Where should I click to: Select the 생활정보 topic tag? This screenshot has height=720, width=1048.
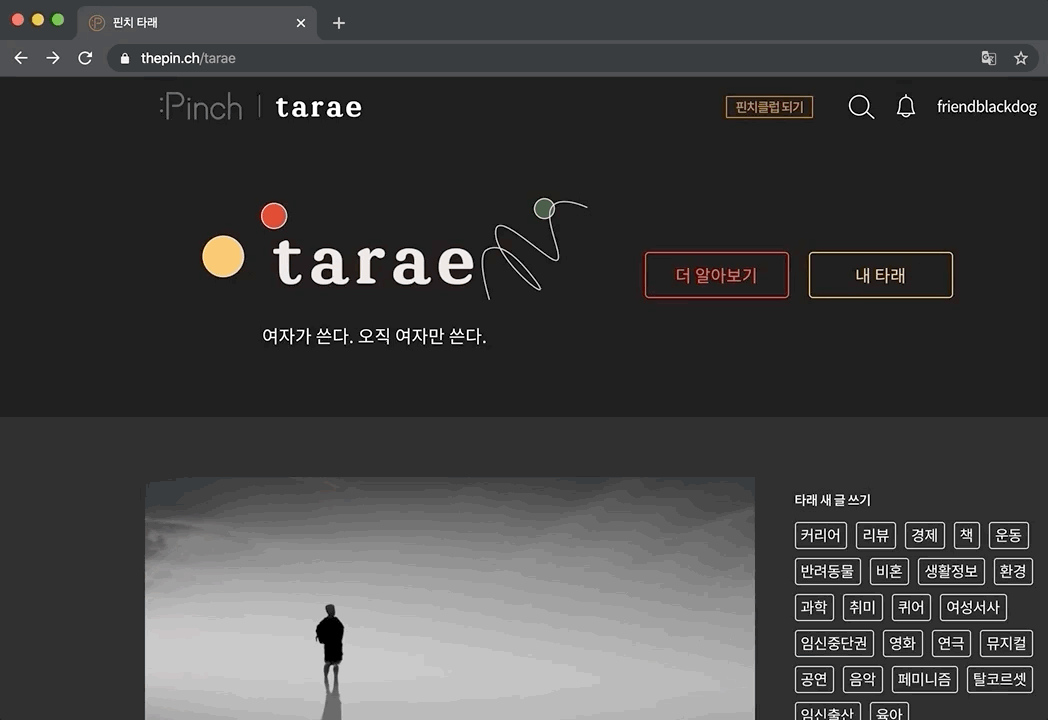click(951, 572)
